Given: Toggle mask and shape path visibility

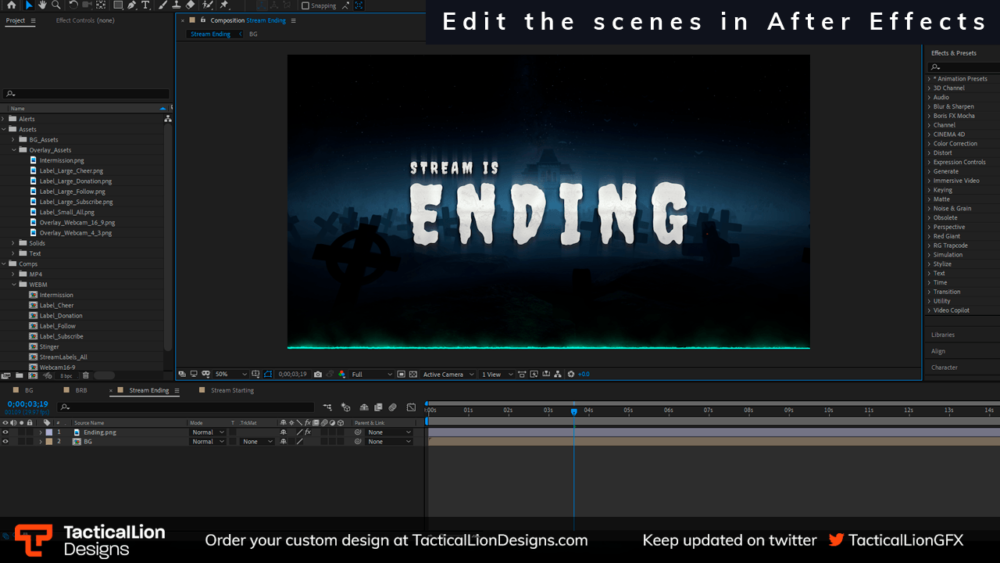Looking at the screenshot, I should (268, 374).
